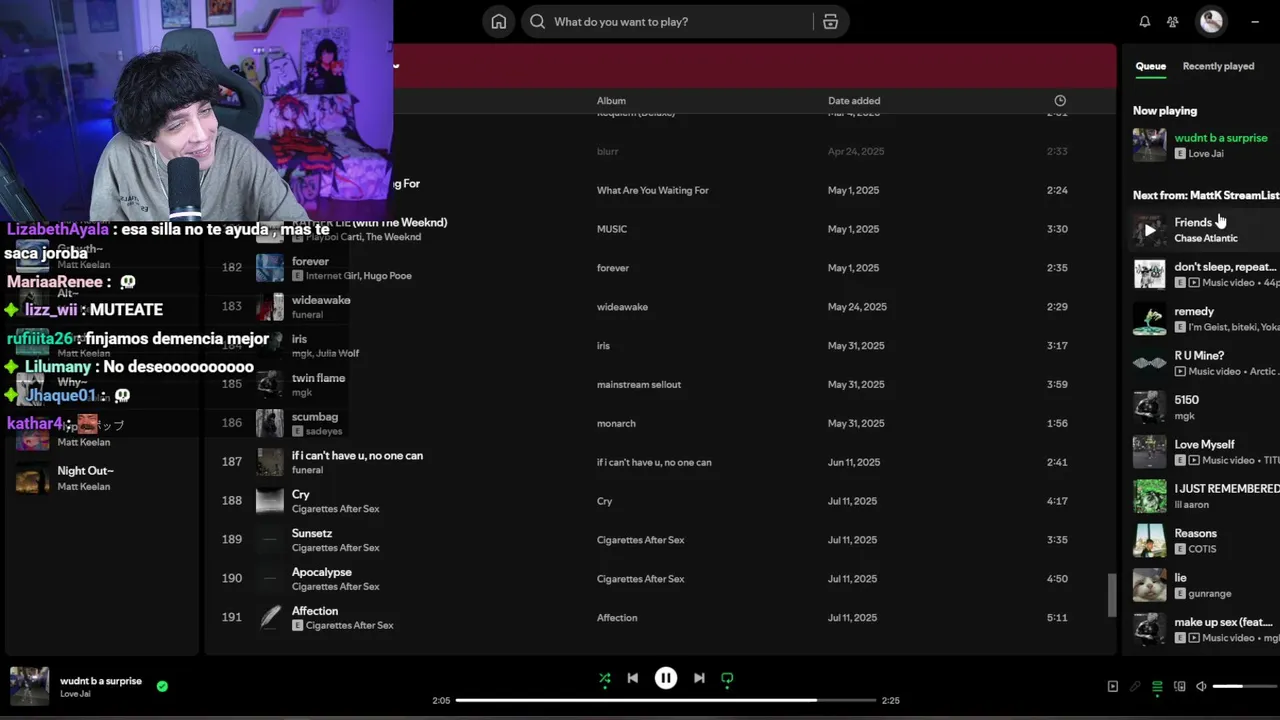Toggle repeat mode
The image size is (1280, 720).
[727, 678]
